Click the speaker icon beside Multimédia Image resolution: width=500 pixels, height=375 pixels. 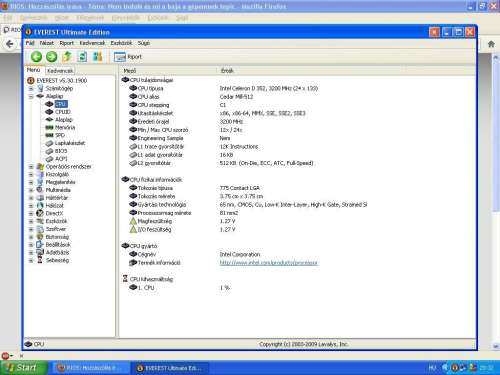coord(40,190)
